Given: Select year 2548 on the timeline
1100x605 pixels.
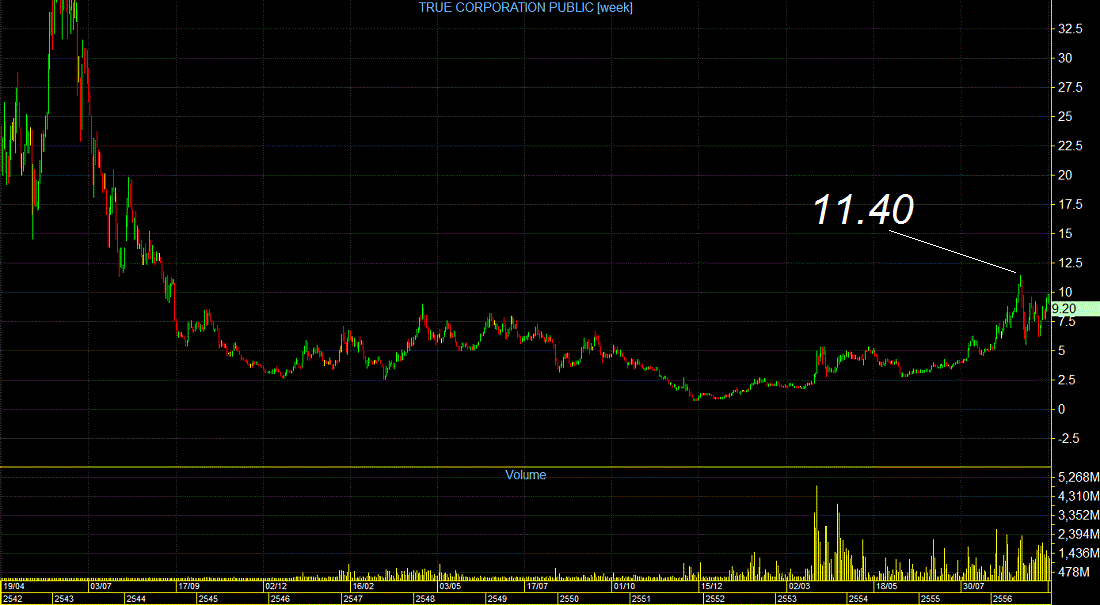Looking at the screenshot, I should pyautogui.click(x=424, y=599).
